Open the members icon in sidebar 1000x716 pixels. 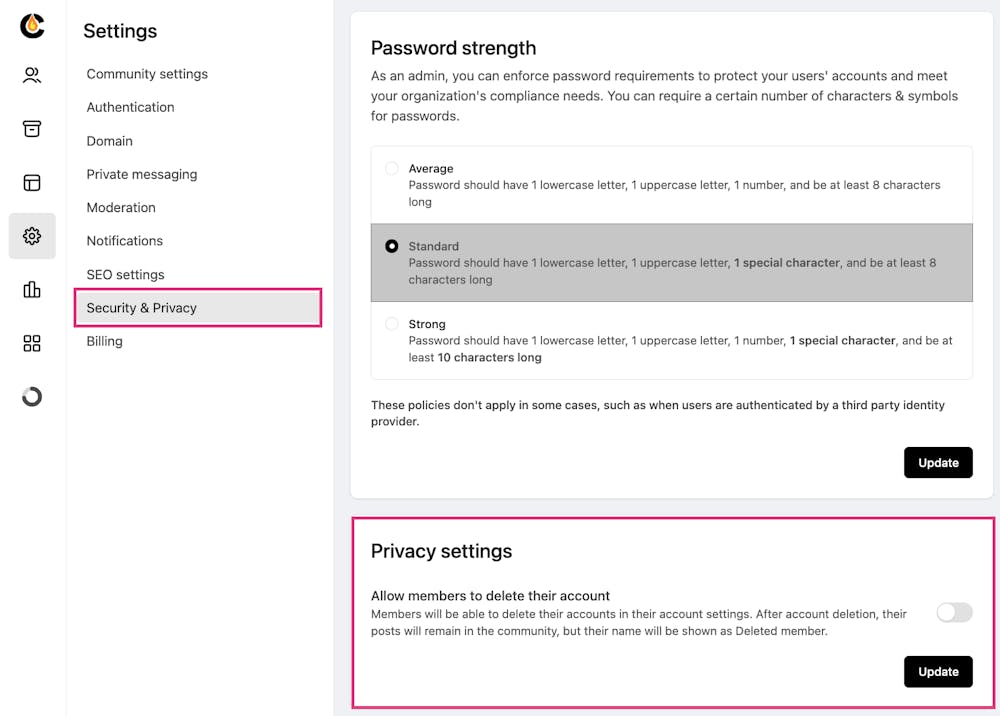pos(32,75)
